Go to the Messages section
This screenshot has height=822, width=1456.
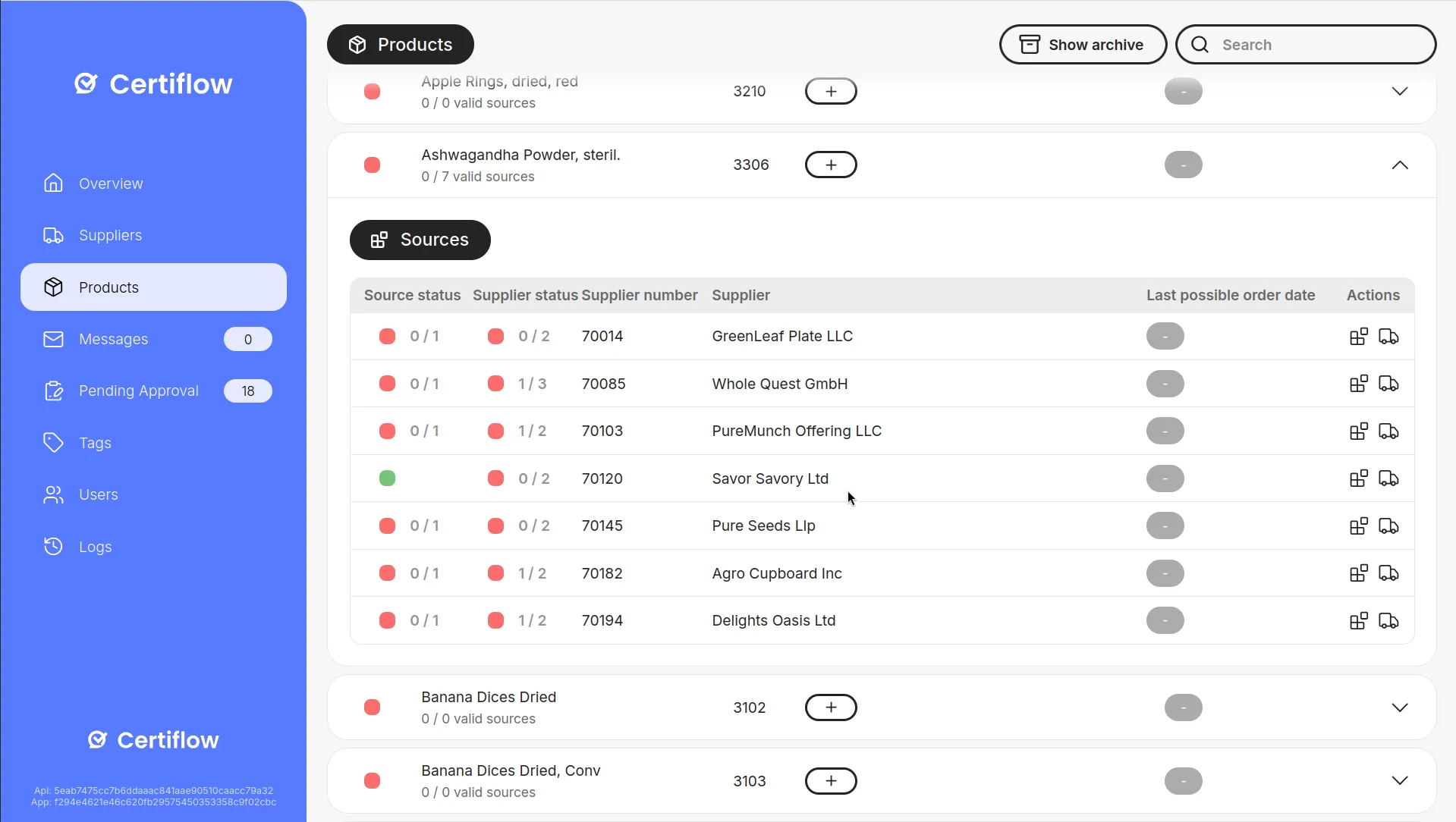(x=114, y=339)
